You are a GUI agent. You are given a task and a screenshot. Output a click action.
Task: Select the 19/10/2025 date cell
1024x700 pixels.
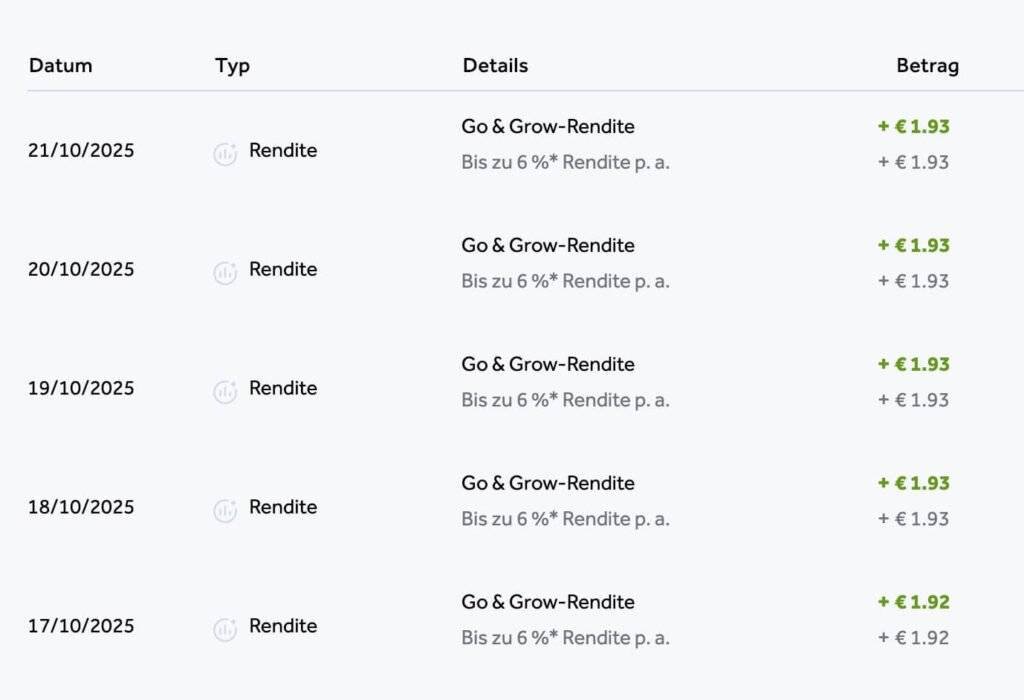(x=81, y=389)
